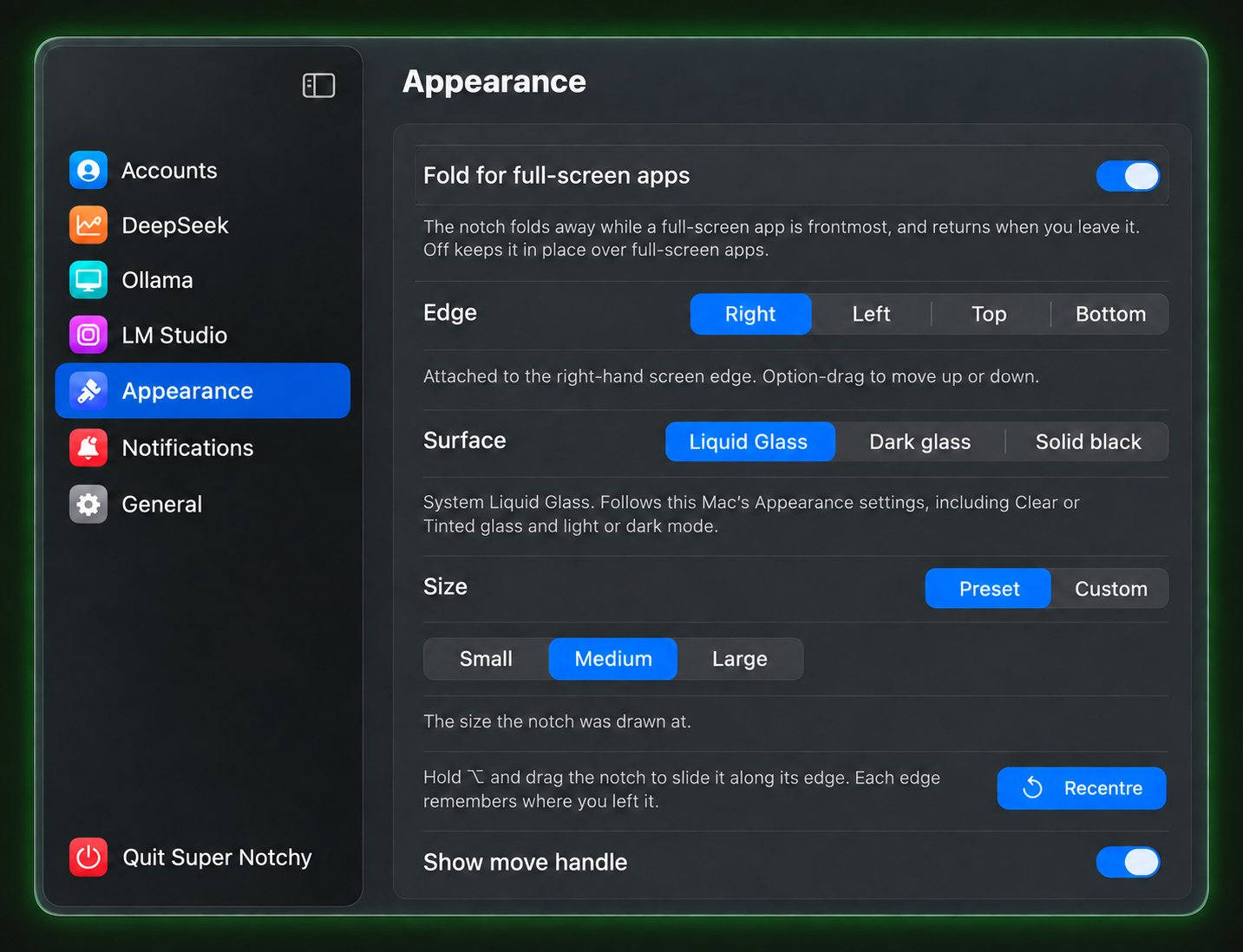Select the Medium notch size
Screen dimensions: 1243x952
pos(613,659)
